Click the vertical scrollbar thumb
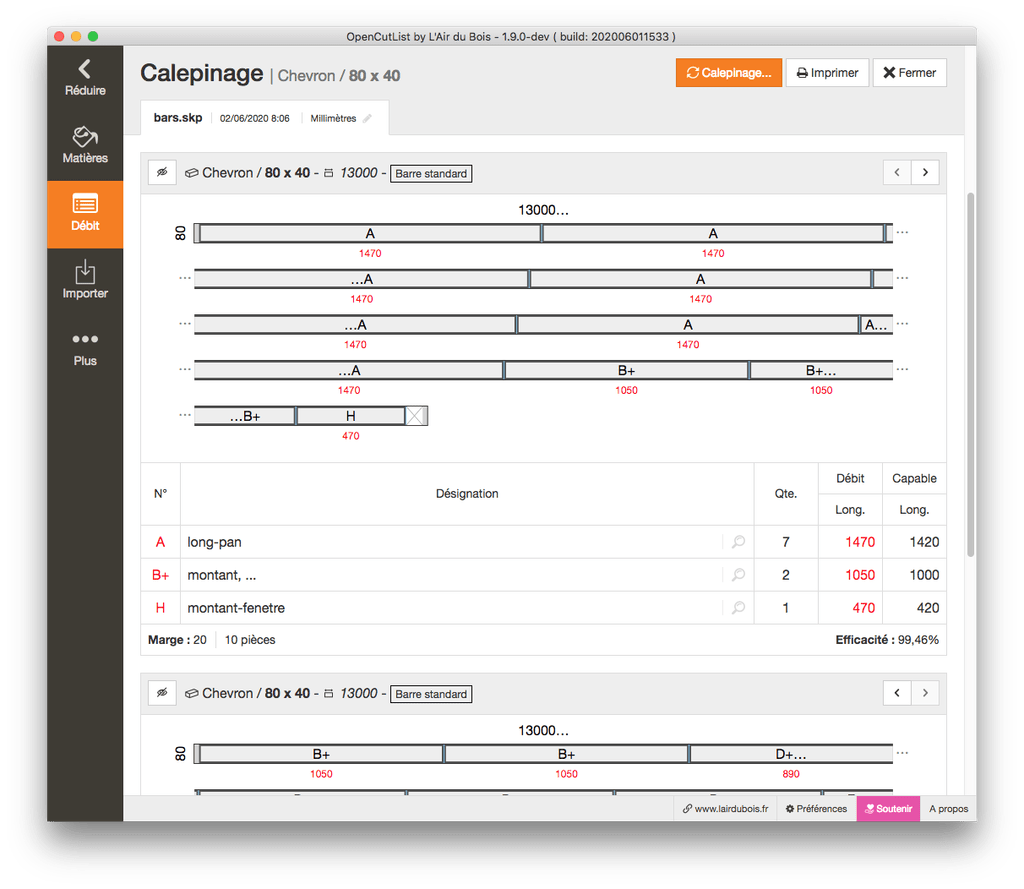This screenshot has height=889, width=1024. coord(970,374)
